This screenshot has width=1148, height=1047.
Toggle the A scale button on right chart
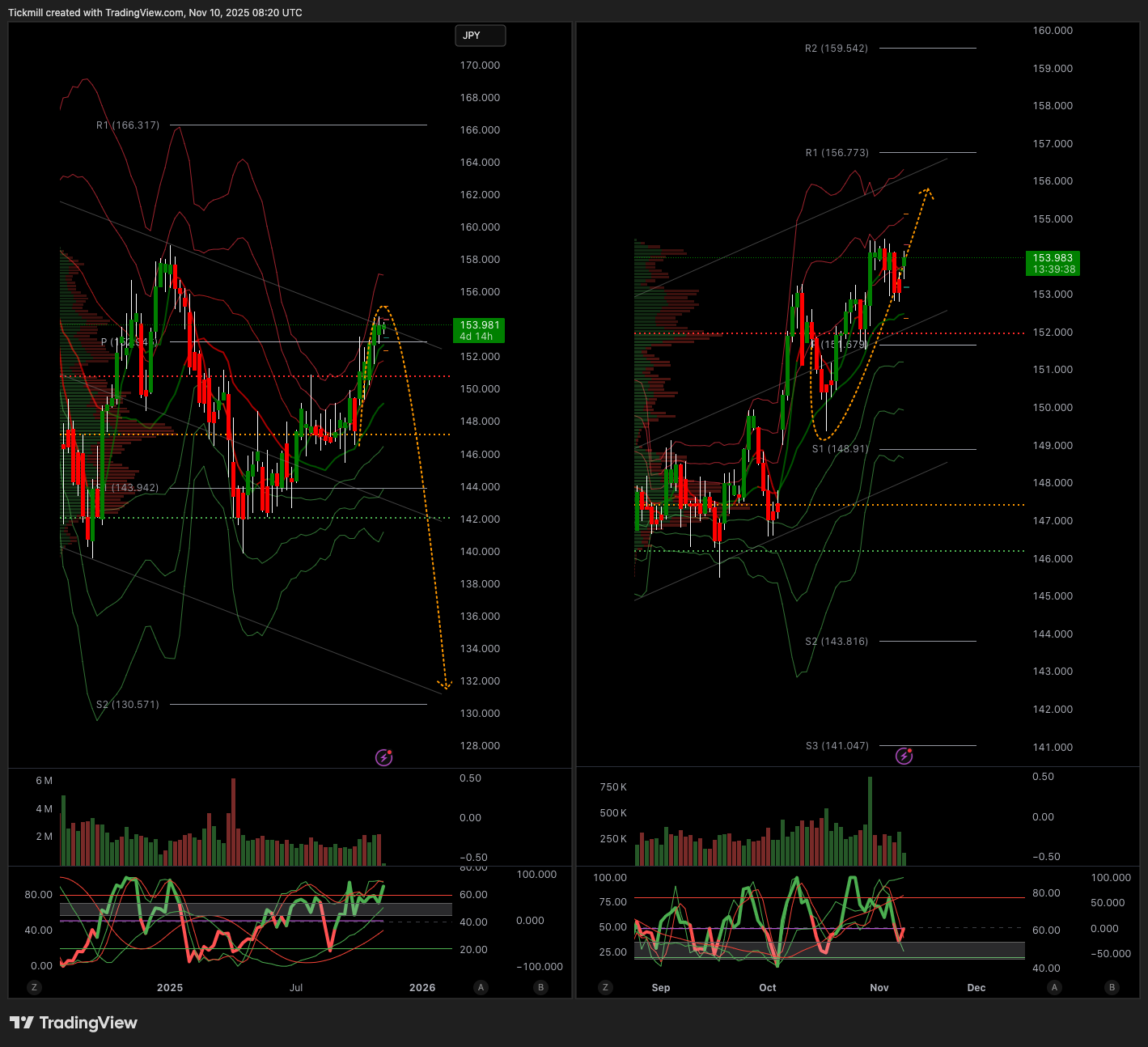1053,987
